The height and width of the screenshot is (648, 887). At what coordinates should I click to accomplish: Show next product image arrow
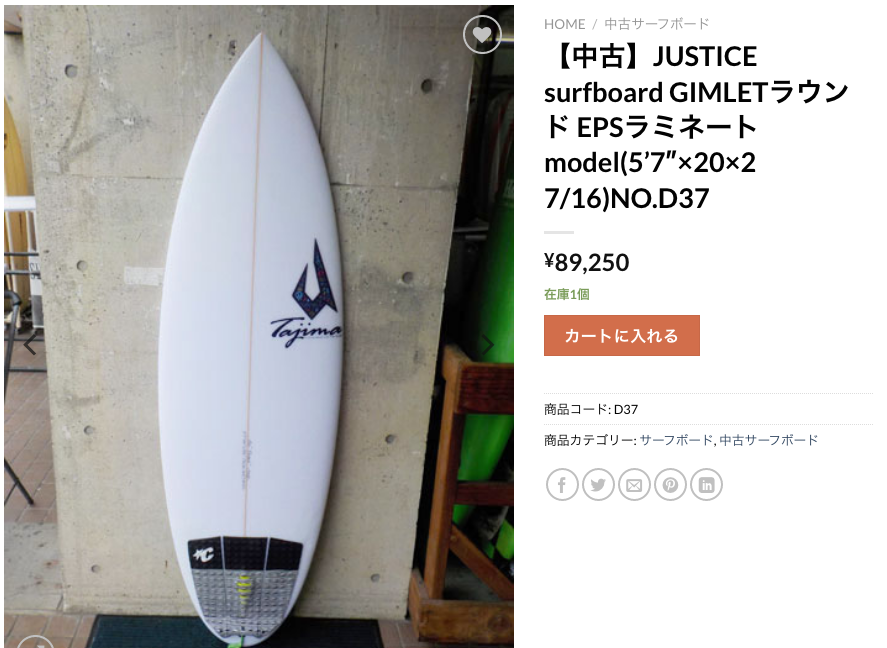pyautogui.click(x=487, y=344)
